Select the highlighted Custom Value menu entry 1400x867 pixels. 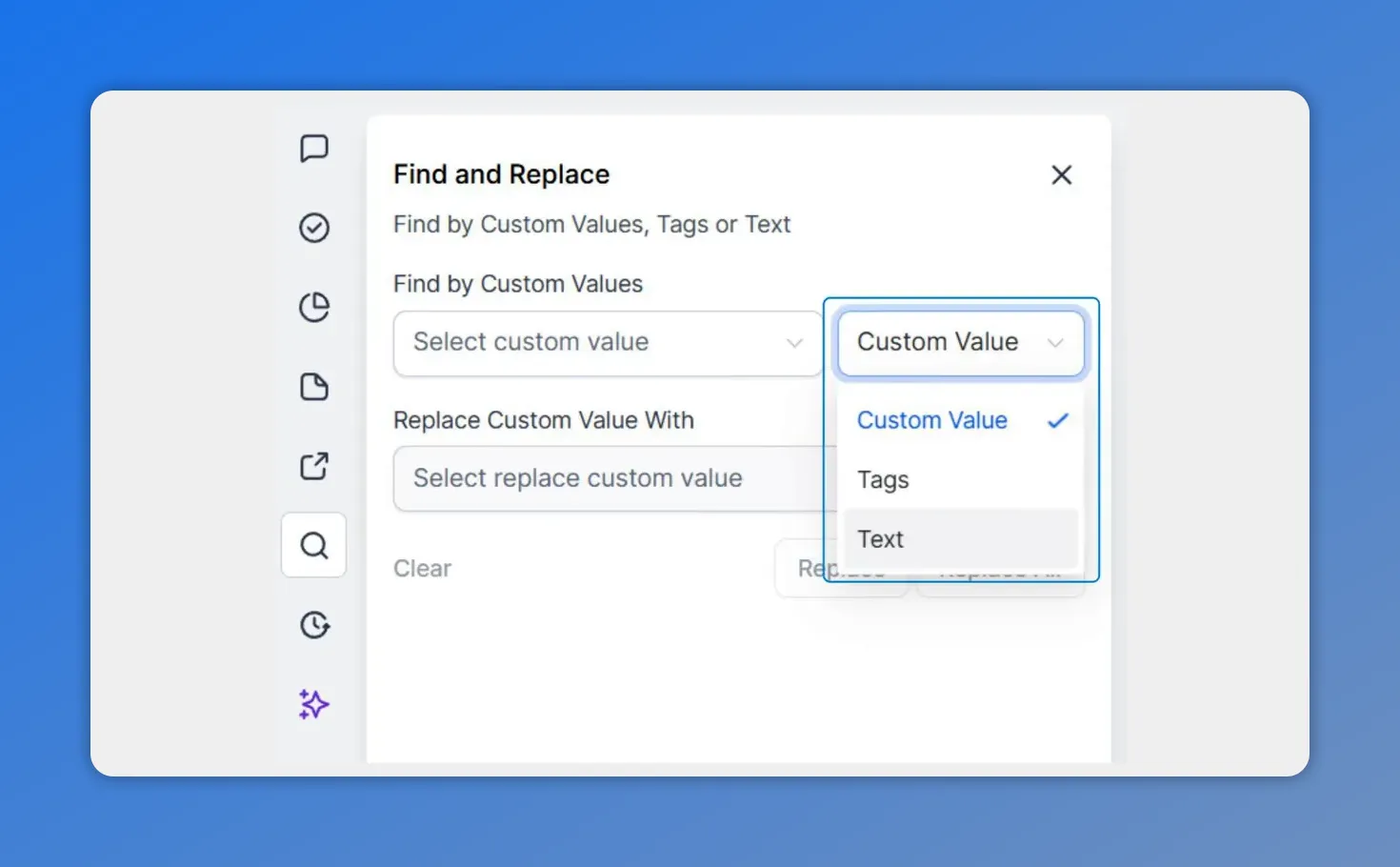(931, 420)
